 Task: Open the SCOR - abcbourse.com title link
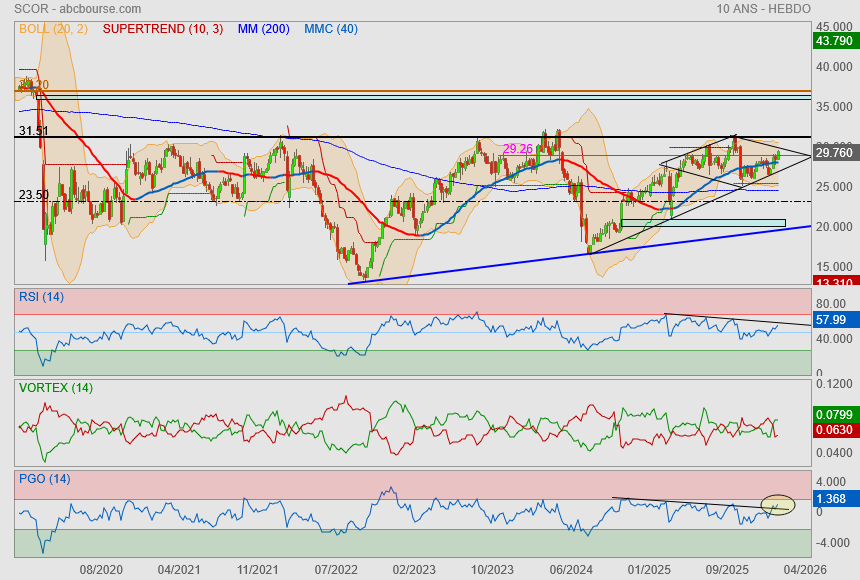point(64,9)
